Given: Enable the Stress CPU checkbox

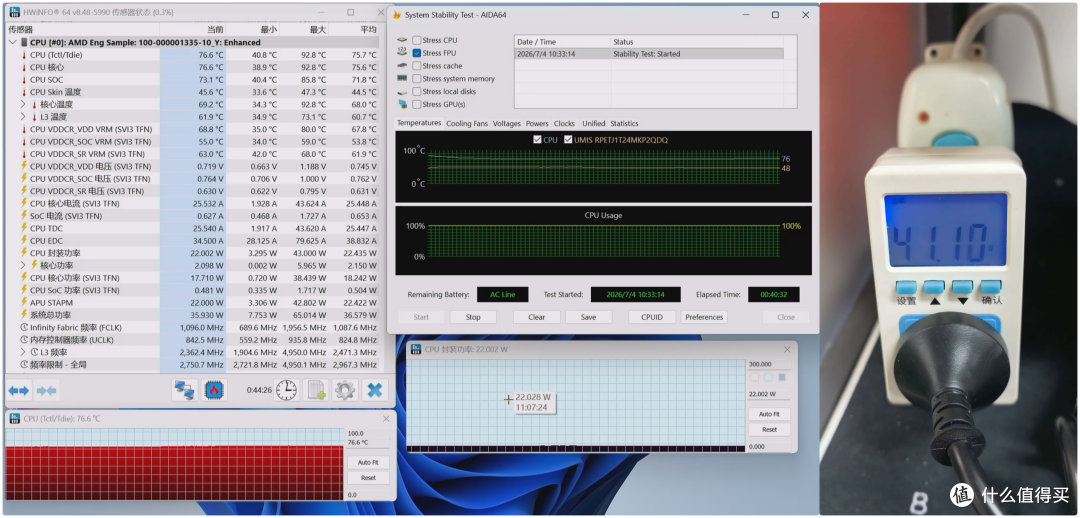Looking at the screenshot, I should pyautogui.click(x=417, y=41).
